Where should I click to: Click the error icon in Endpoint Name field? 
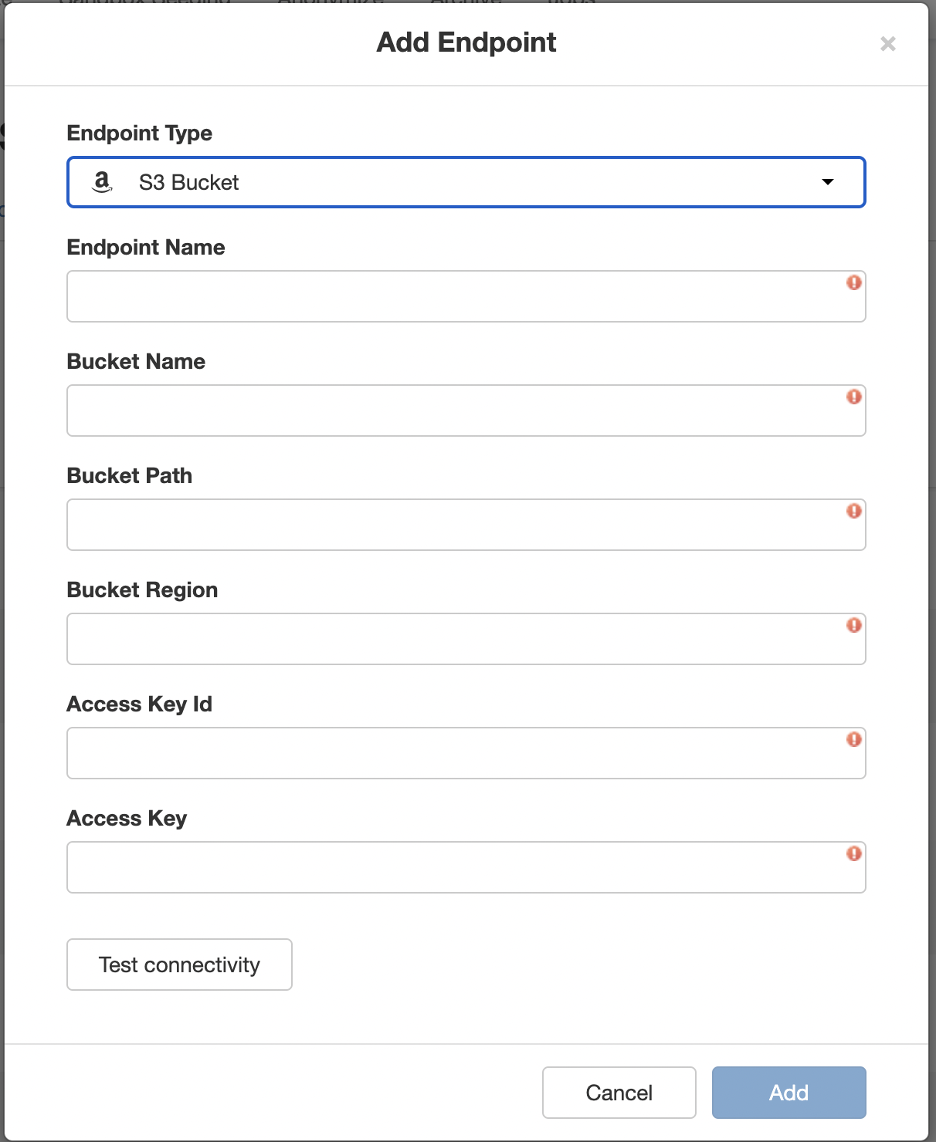(x=853, y=284)
